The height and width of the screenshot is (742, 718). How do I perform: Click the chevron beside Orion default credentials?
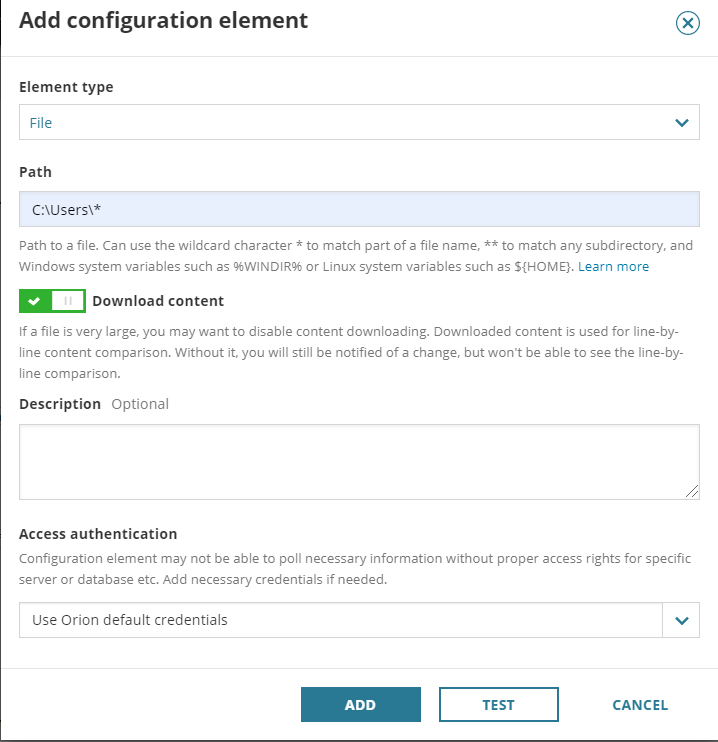click(681, 620)
